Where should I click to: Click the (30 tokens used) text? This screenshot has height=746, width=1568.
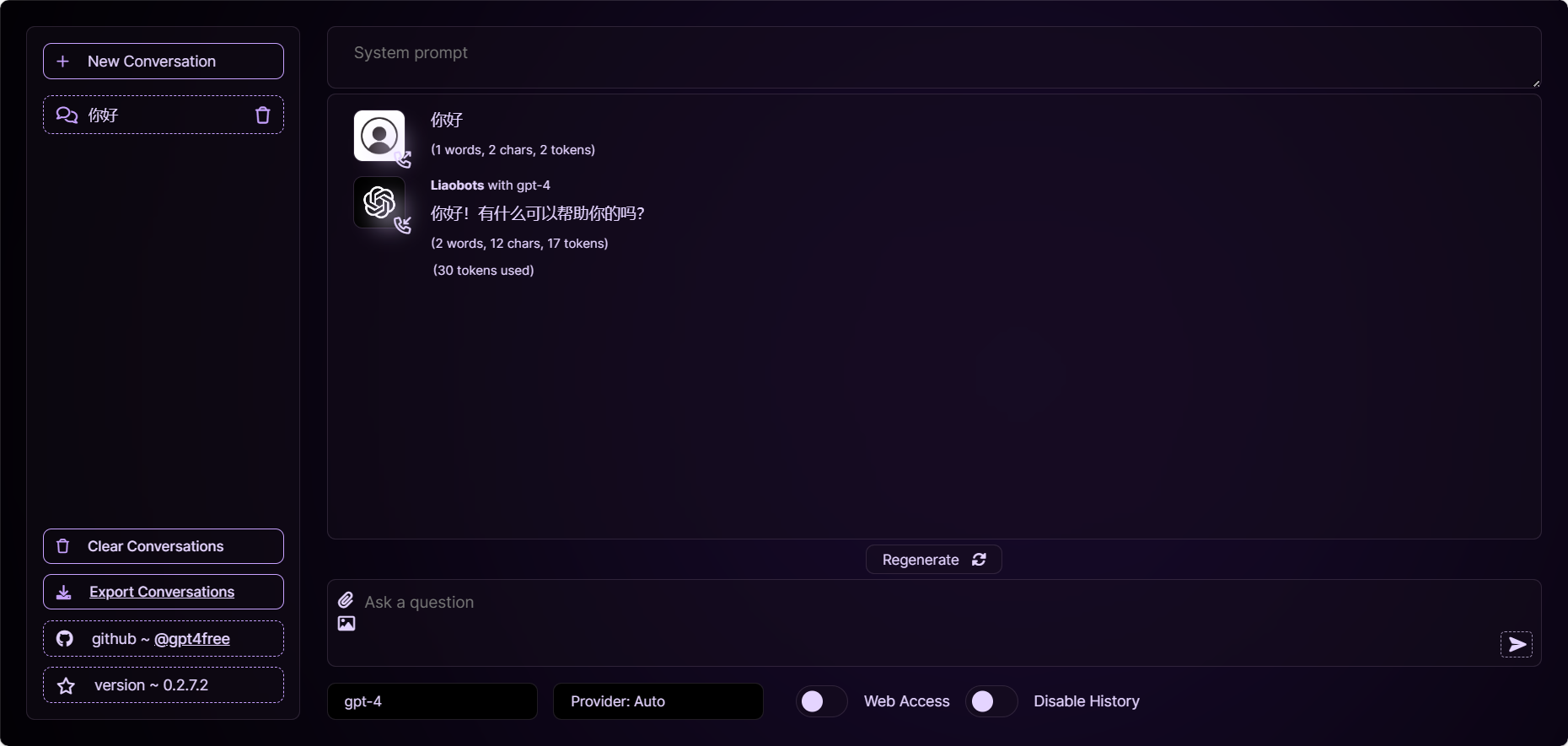pos(483,271)
